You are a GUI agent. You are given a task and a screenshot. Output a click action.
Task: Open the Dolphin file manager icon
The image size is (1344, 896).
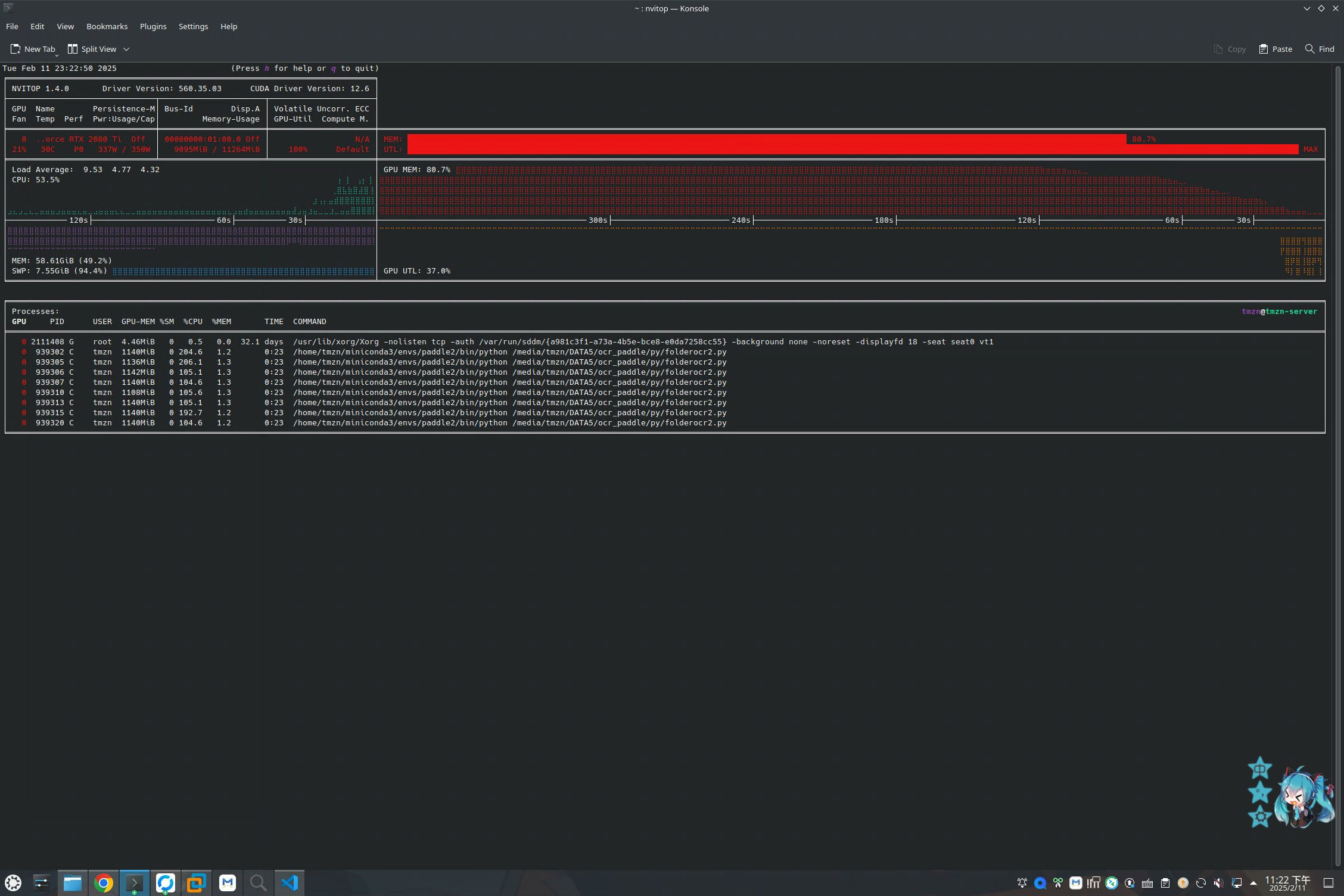click(x=73, y=882)
